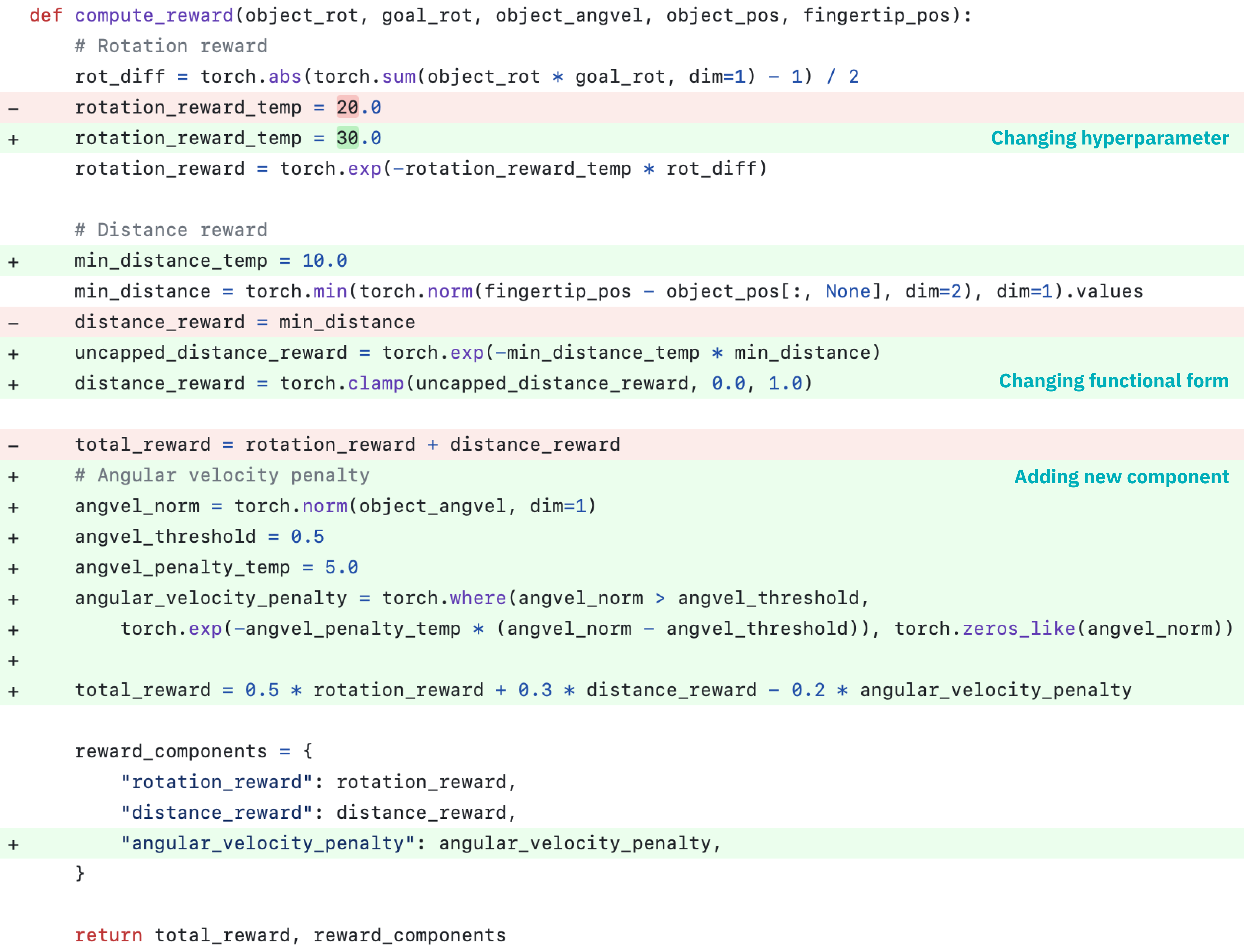Click the plus marker beside uncapped_distance_reward line
This screenshot has width=1244, height=952.
tap(14, 354)
